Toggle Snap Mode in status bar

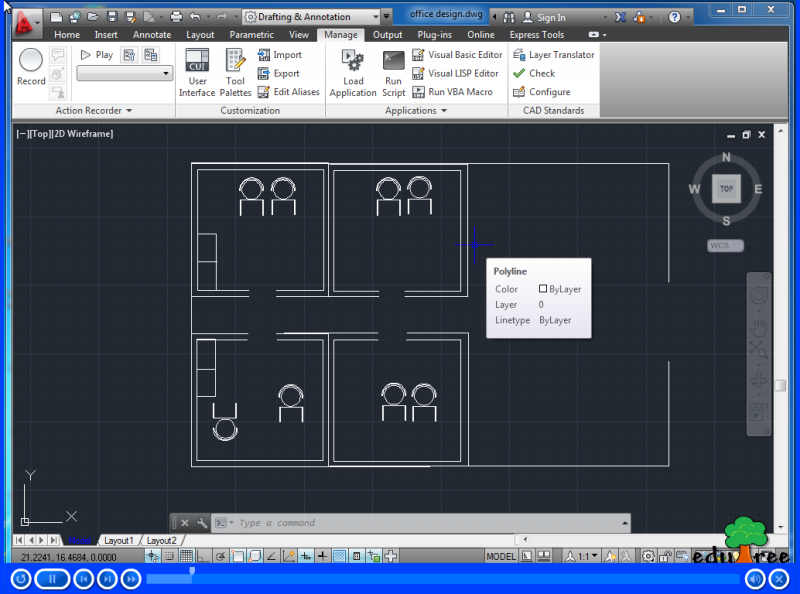(x=169, y=556)
